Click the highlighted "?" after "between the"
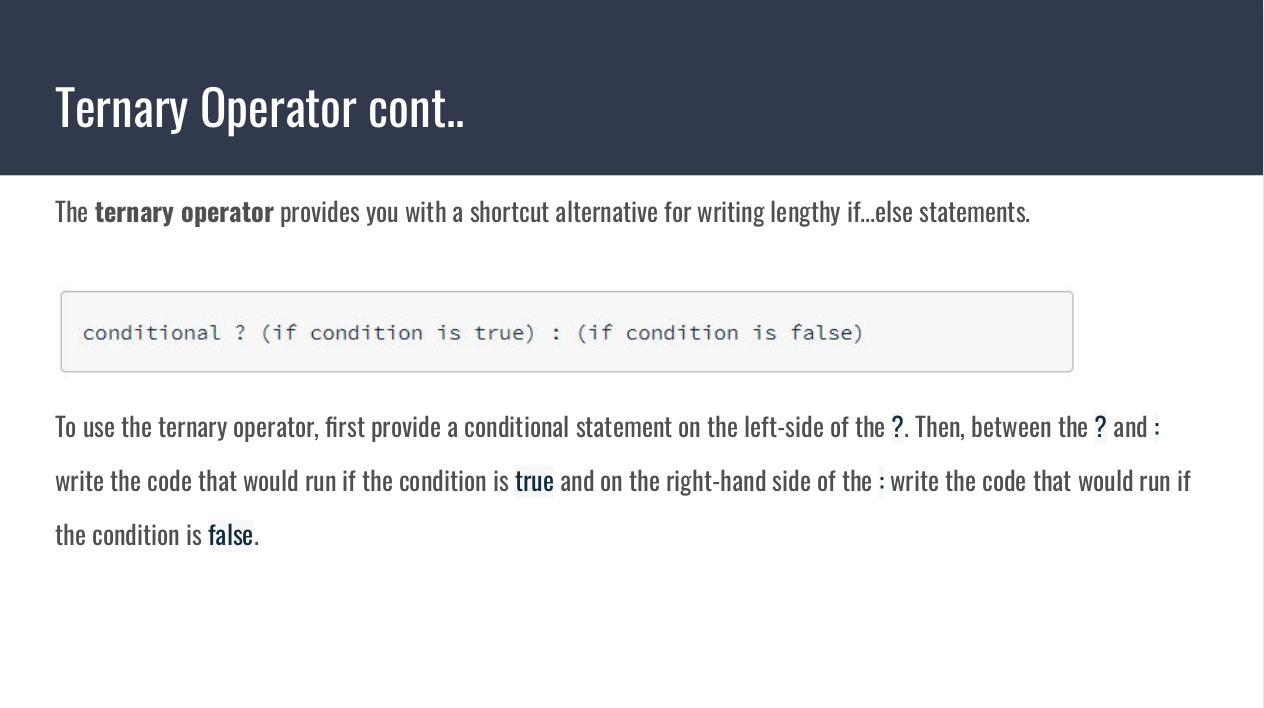Screen dimensions: 1264x708 1100,428
